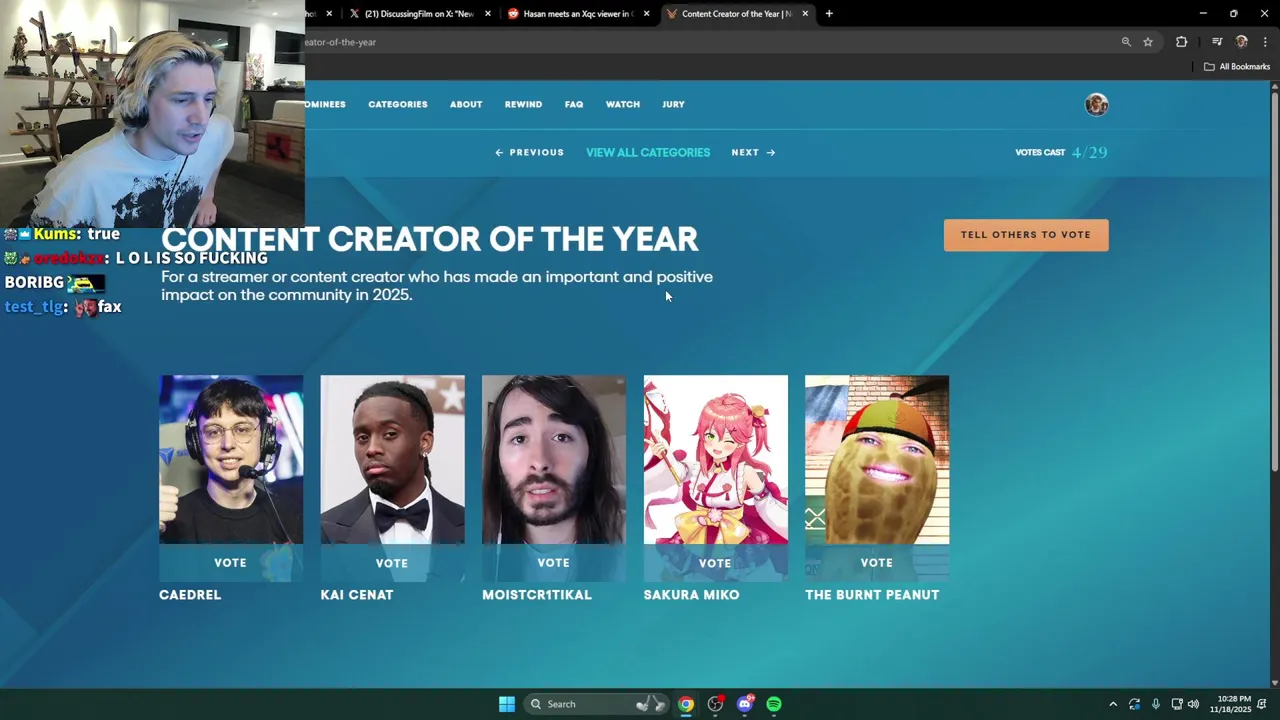Click the microphone tray icon

click(x=1156, y=704)
